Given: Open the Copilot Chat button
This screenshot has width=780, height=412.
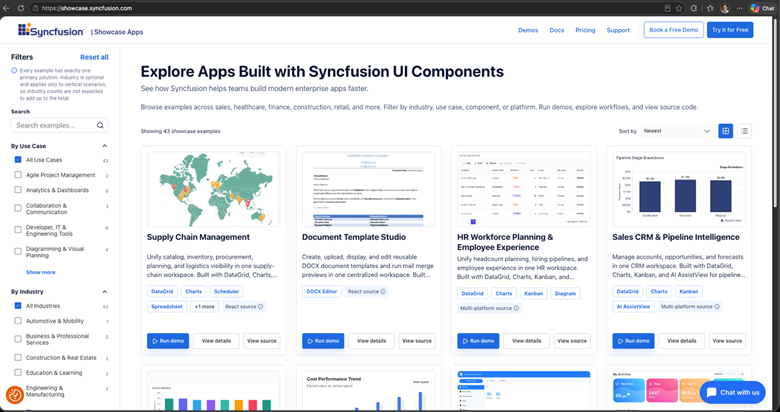Looking at the screenshot, I should pyautogui.click(x=763, y=8).
